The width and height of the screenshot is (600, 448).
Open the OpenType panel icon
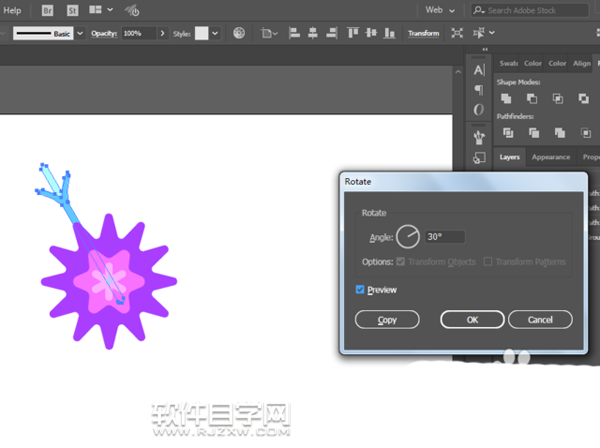(x=479, y=109)
